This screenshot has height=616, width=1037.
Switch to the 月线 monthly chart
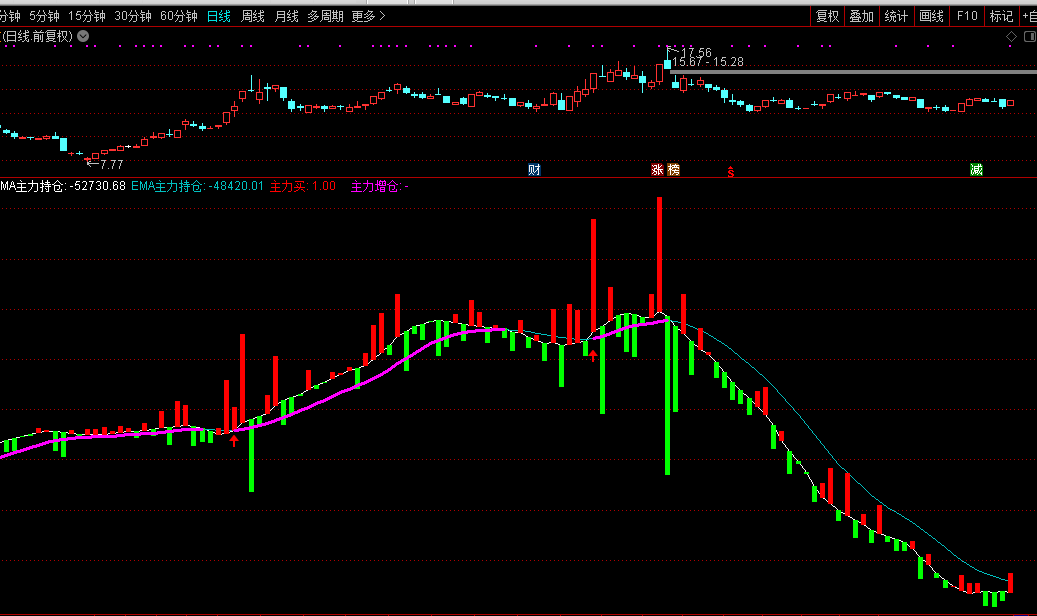click(286, 16)
